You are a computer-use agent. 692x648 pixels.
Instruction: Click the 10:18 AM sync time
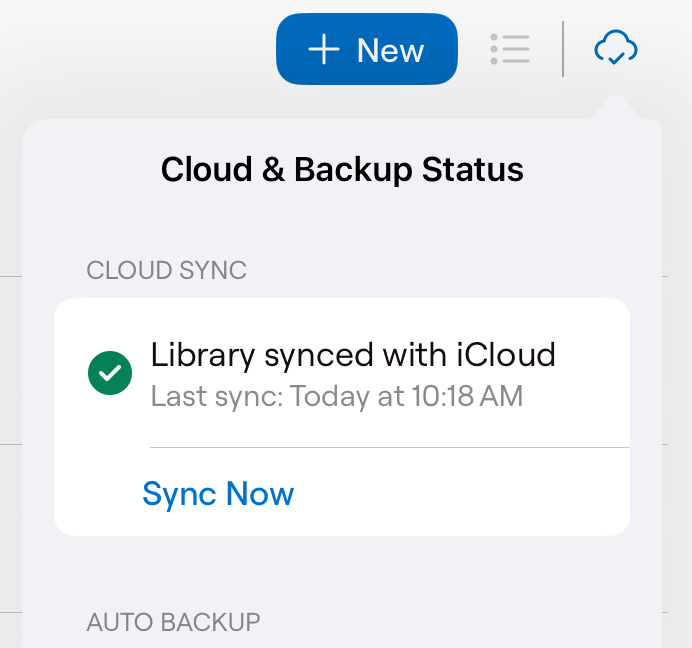[466, 396]
